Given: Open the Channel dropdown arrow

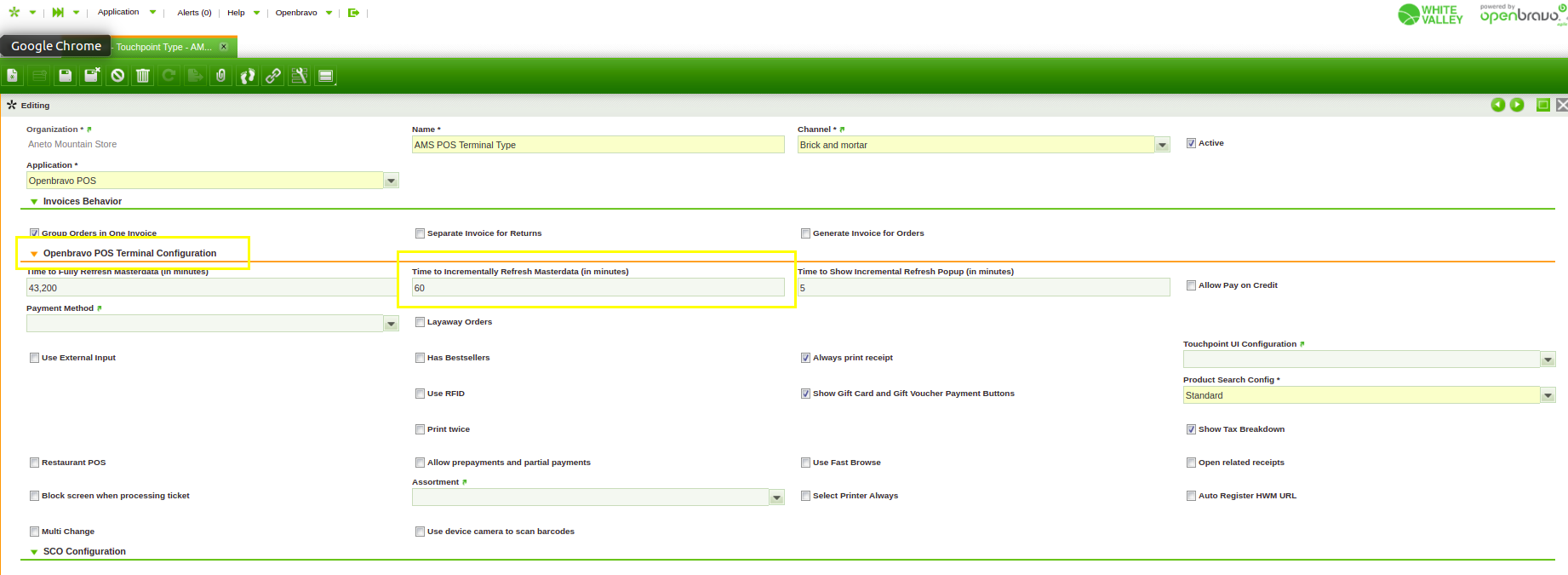Looking at the screenshot, I should pyautogui.click(x=1162, y=146).
